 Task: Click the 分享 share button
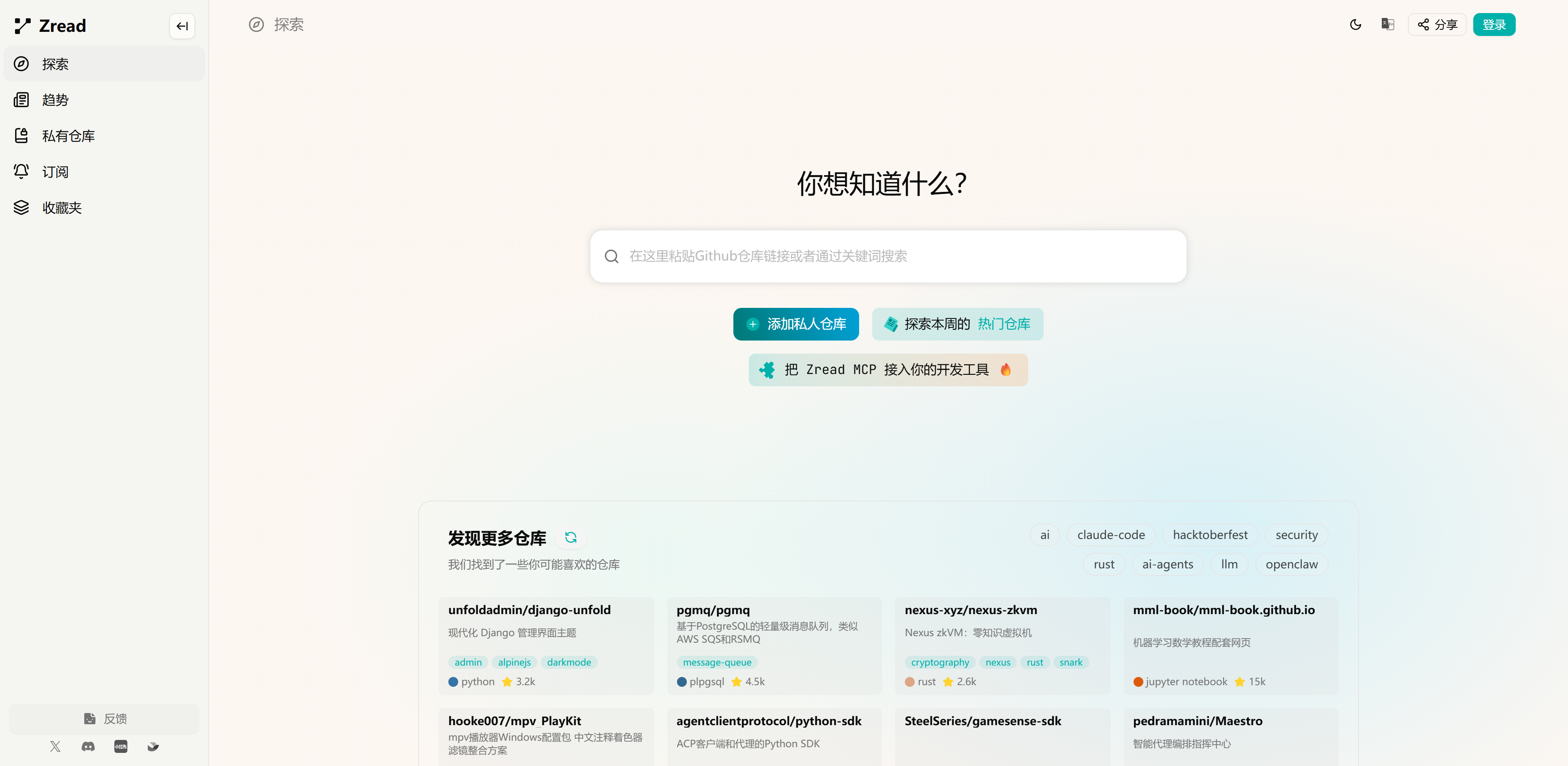1437,24
